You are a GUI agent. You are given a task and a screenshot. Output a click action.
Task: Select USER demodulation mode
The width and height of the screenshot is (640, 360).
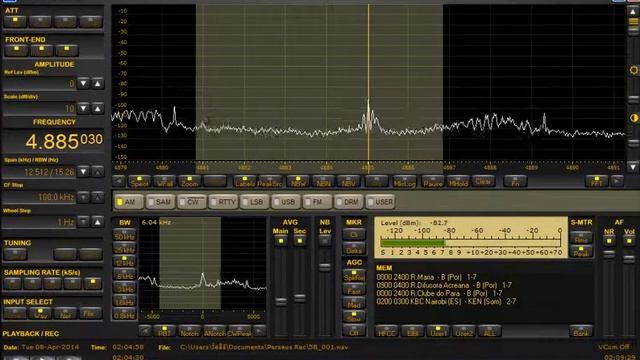pyautogui.click(x=380, y=202)
